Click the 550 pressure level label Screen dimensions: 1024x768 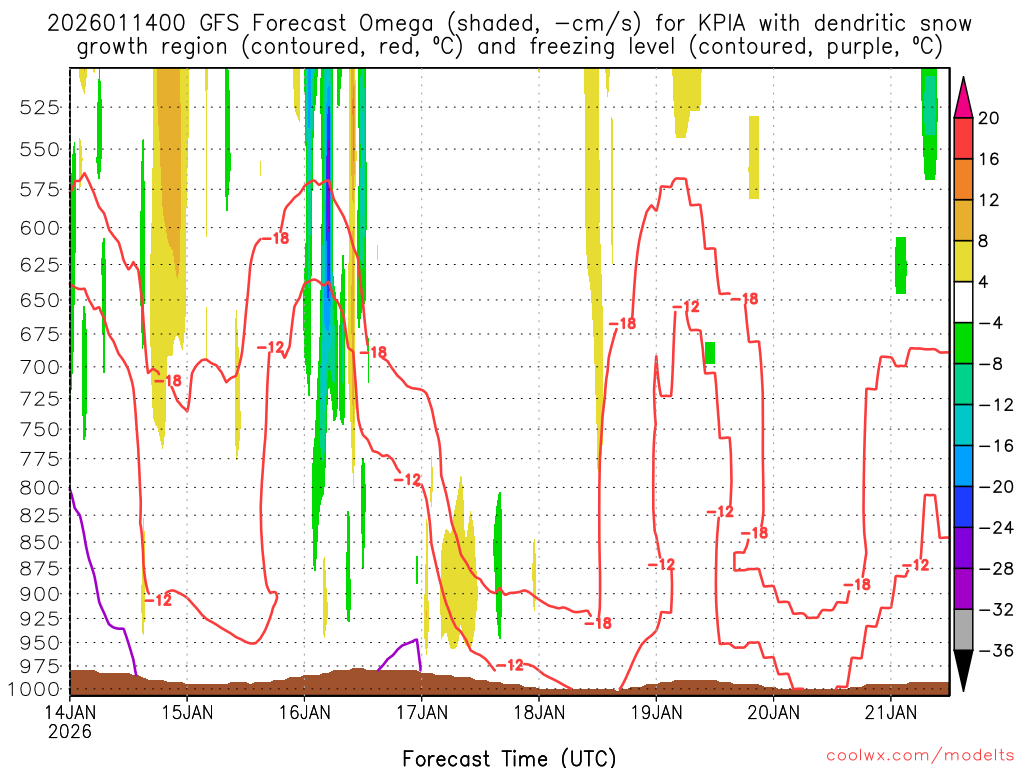pos(40,150)
